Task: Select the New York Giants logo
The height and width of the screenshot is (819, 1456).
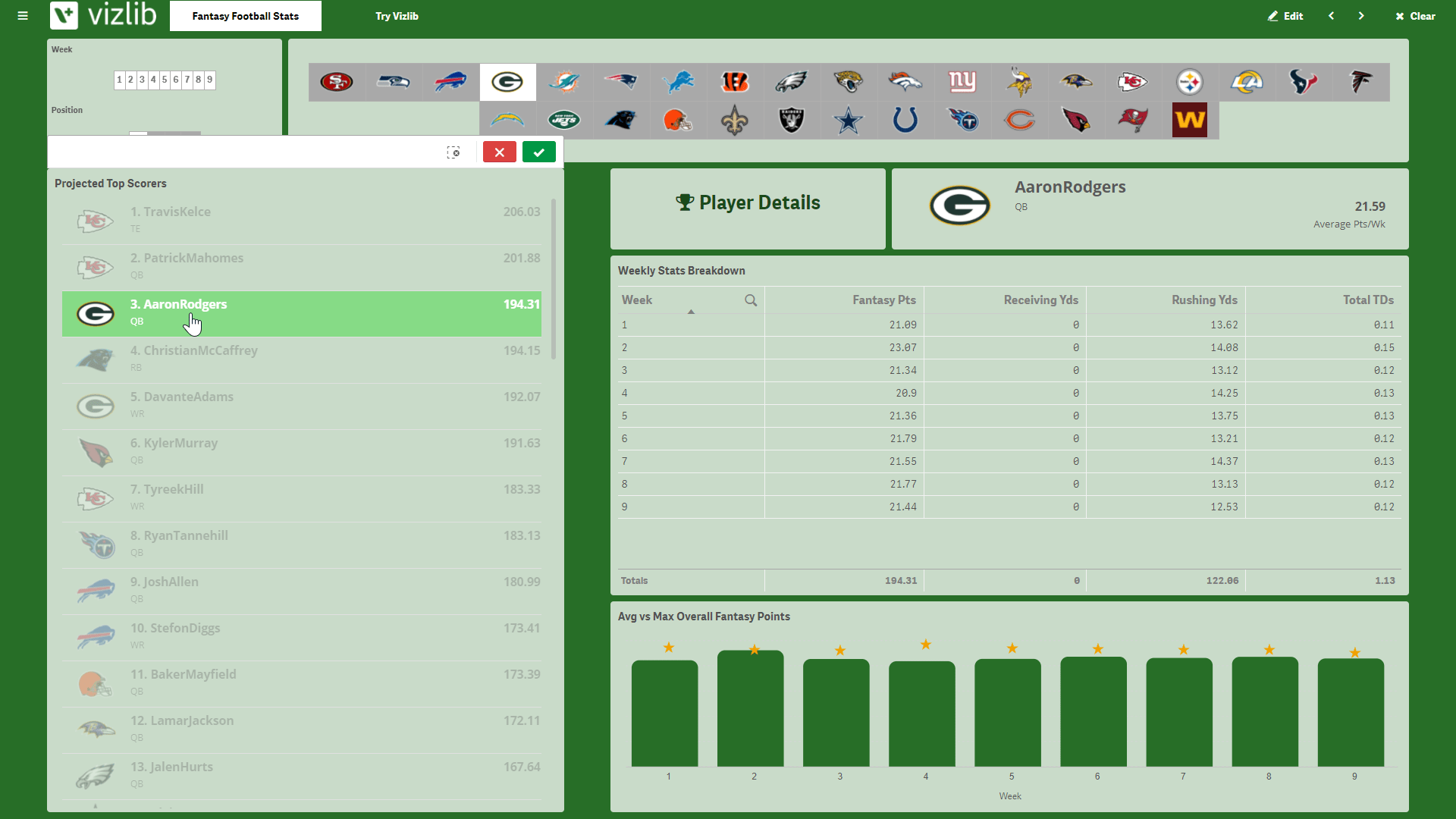Action: click(x=962, y=82)
